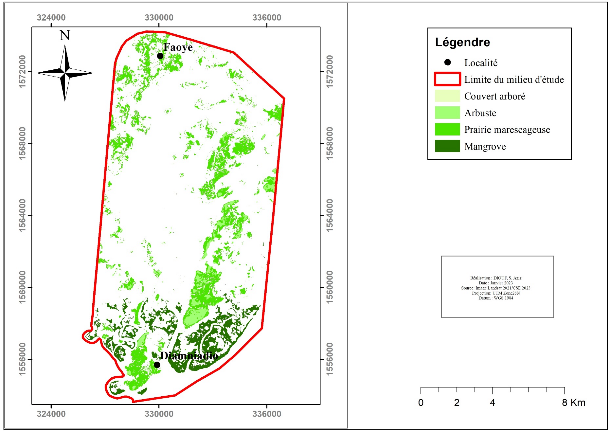This screenshot has height=431, width=610.
Task: Click '336000' on the lower axis
Action: tap(266, 414)
